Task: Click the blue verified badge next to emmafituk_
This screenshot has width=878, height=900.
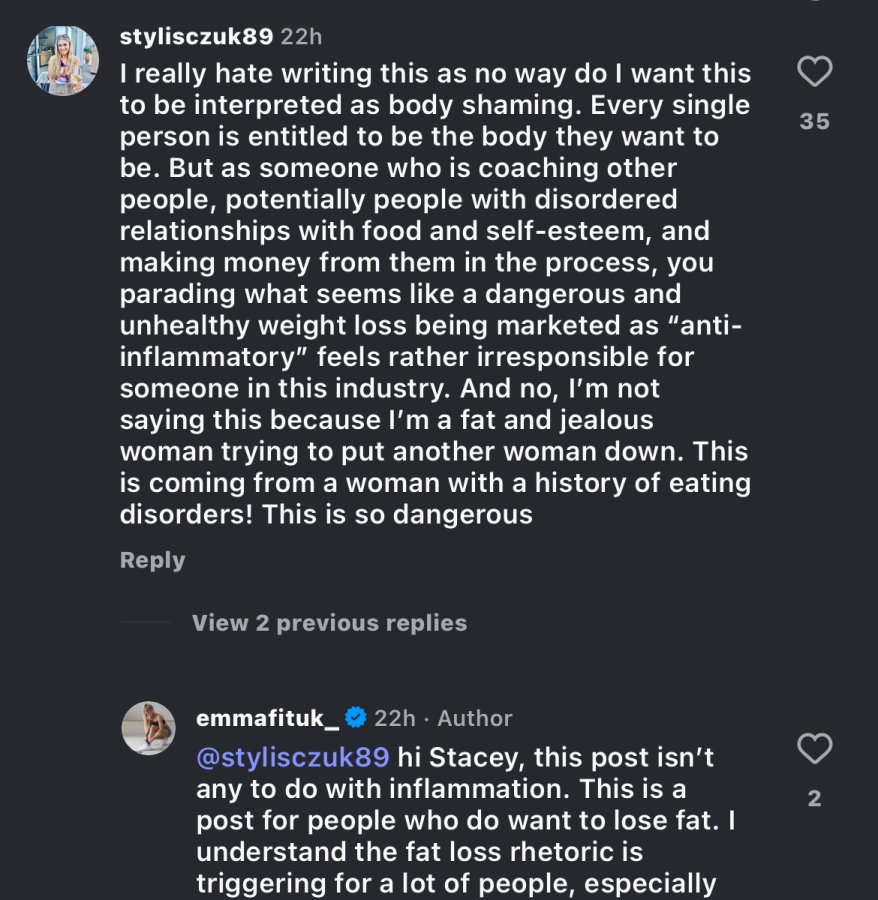Action: tap(356, 717)
